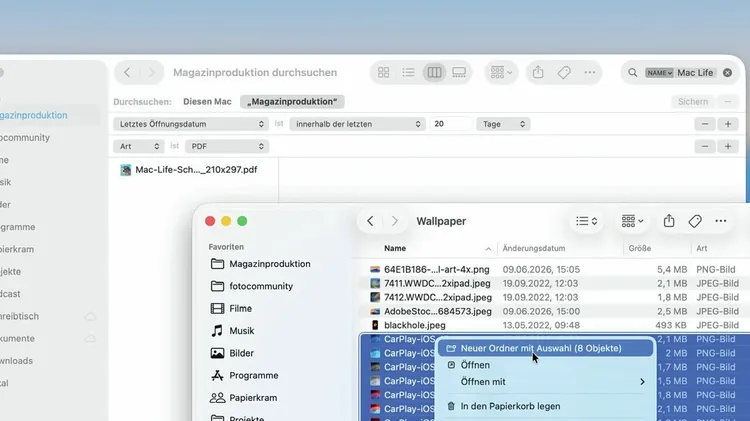
Task: Select Diesen Mac search scope
Action: 207,101
